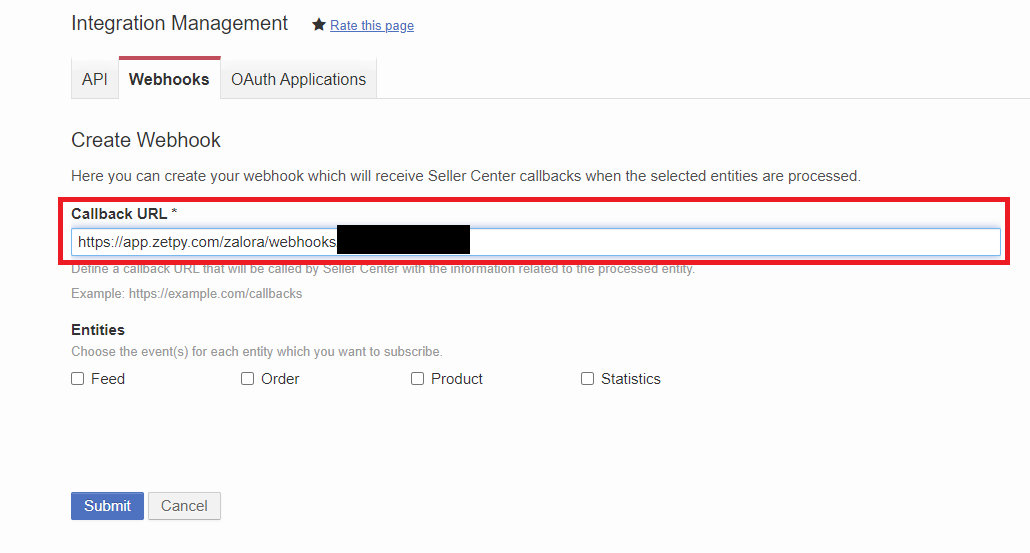Open the OAuth Applications tab
1030x553 pixels.
pos(298,79)
